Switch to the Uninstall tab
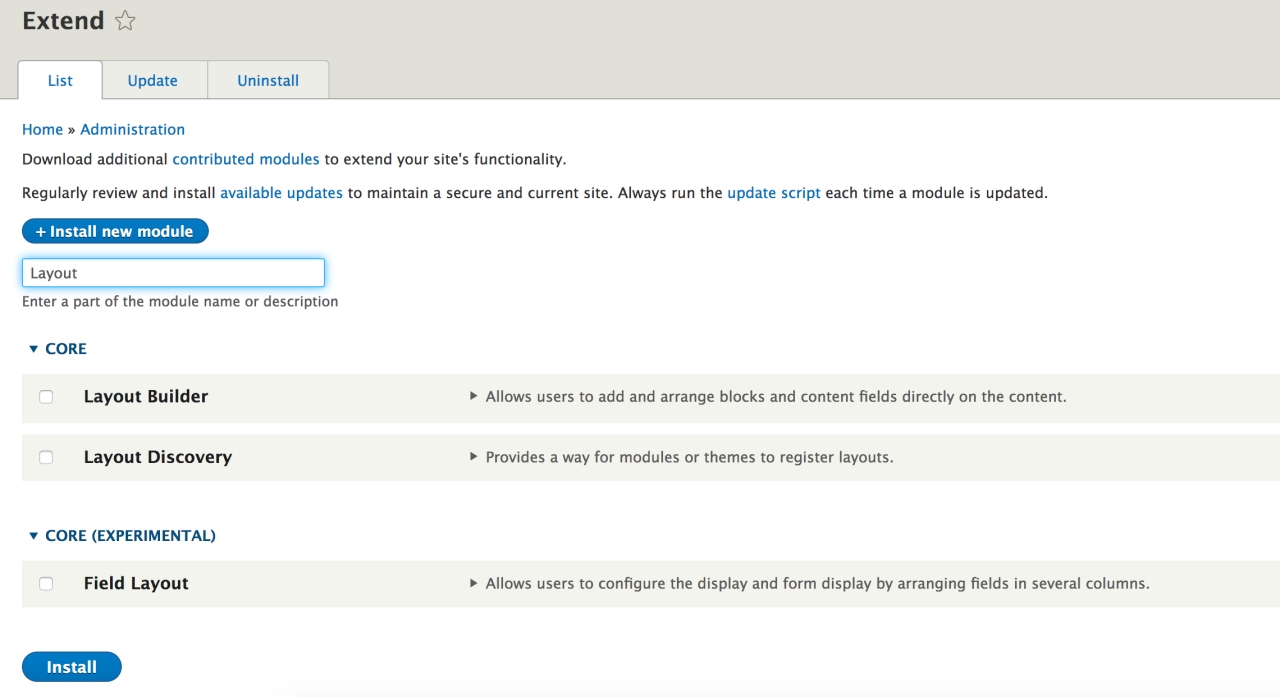1280x697 pixels. pos(267,79)
